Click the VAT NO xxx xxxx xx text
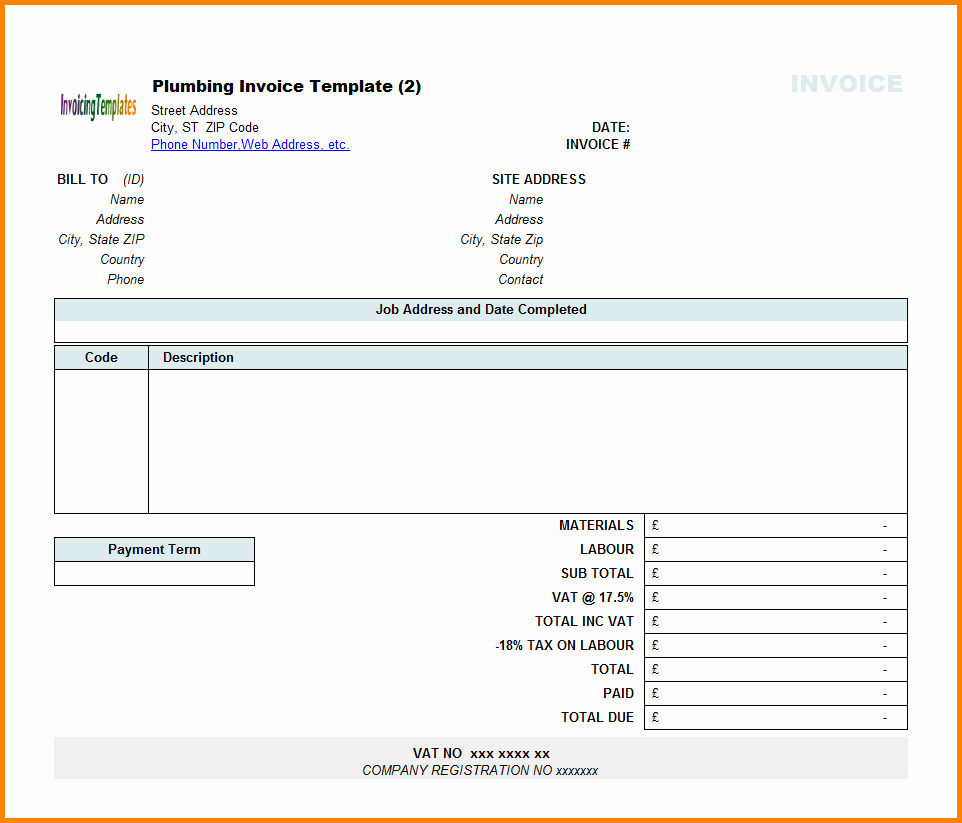The width and height of the screenshot is (962, 823). click(x=481, y=754)
